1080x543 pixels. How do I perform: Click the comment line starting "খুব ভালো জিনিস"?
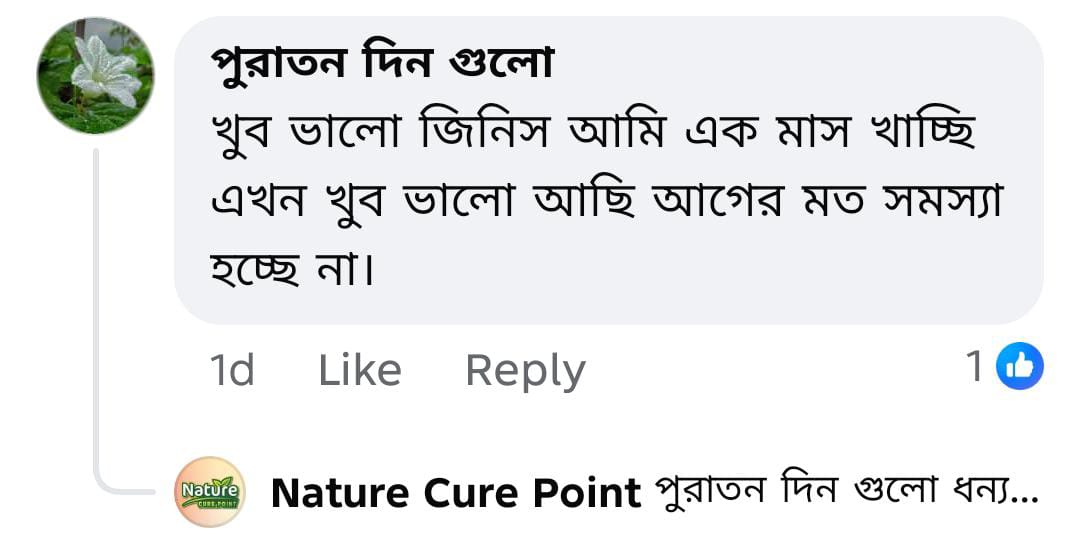tap(593, 134)
